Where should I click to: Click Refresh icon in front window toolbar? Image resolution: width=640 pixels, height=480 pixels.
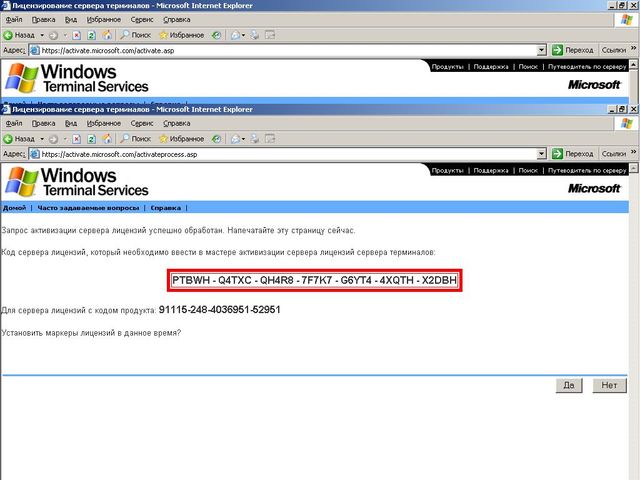point(91,139)
